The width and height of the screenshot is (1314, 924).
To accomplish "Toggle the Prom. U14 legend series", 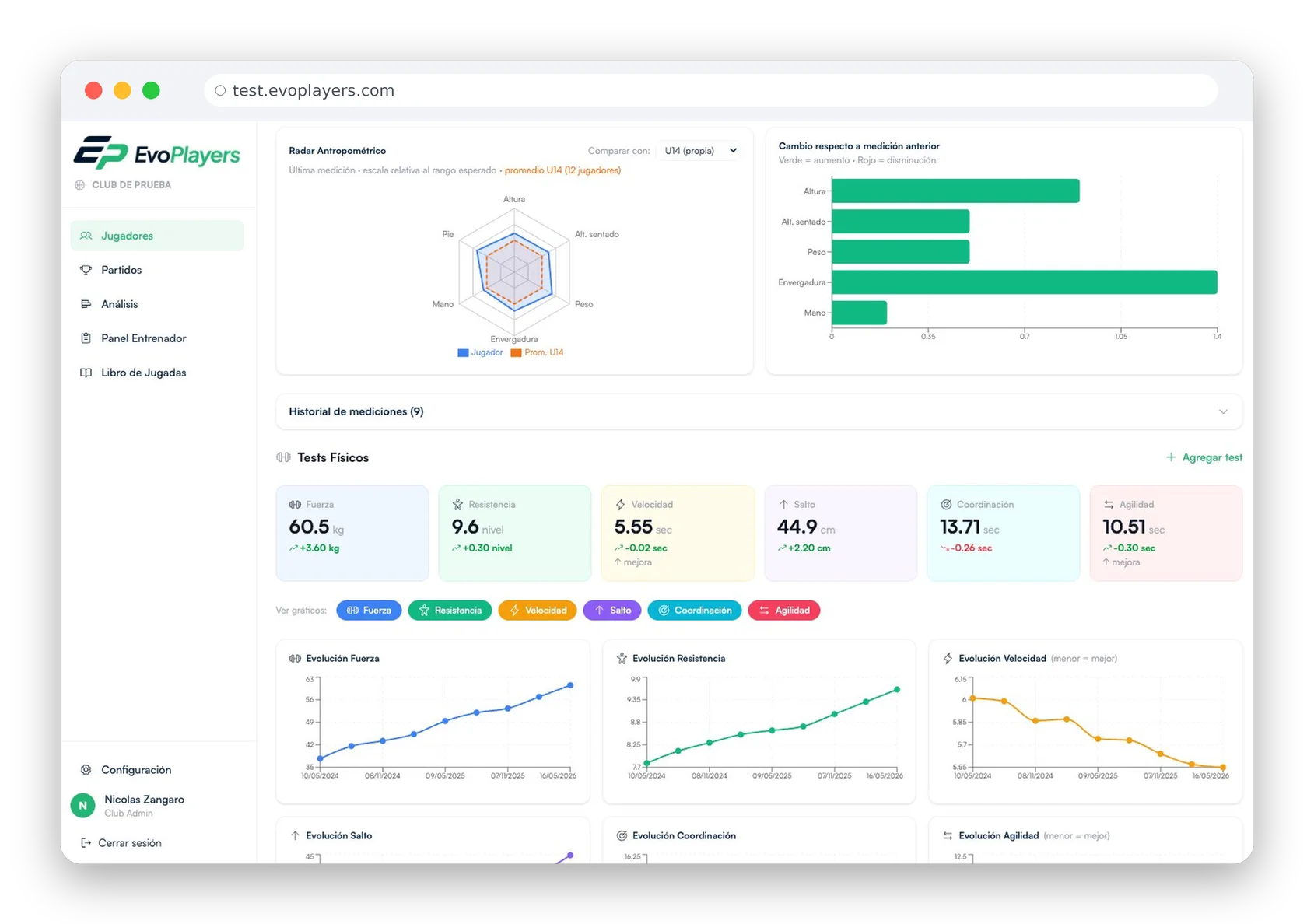I will (x=537, y=353).
